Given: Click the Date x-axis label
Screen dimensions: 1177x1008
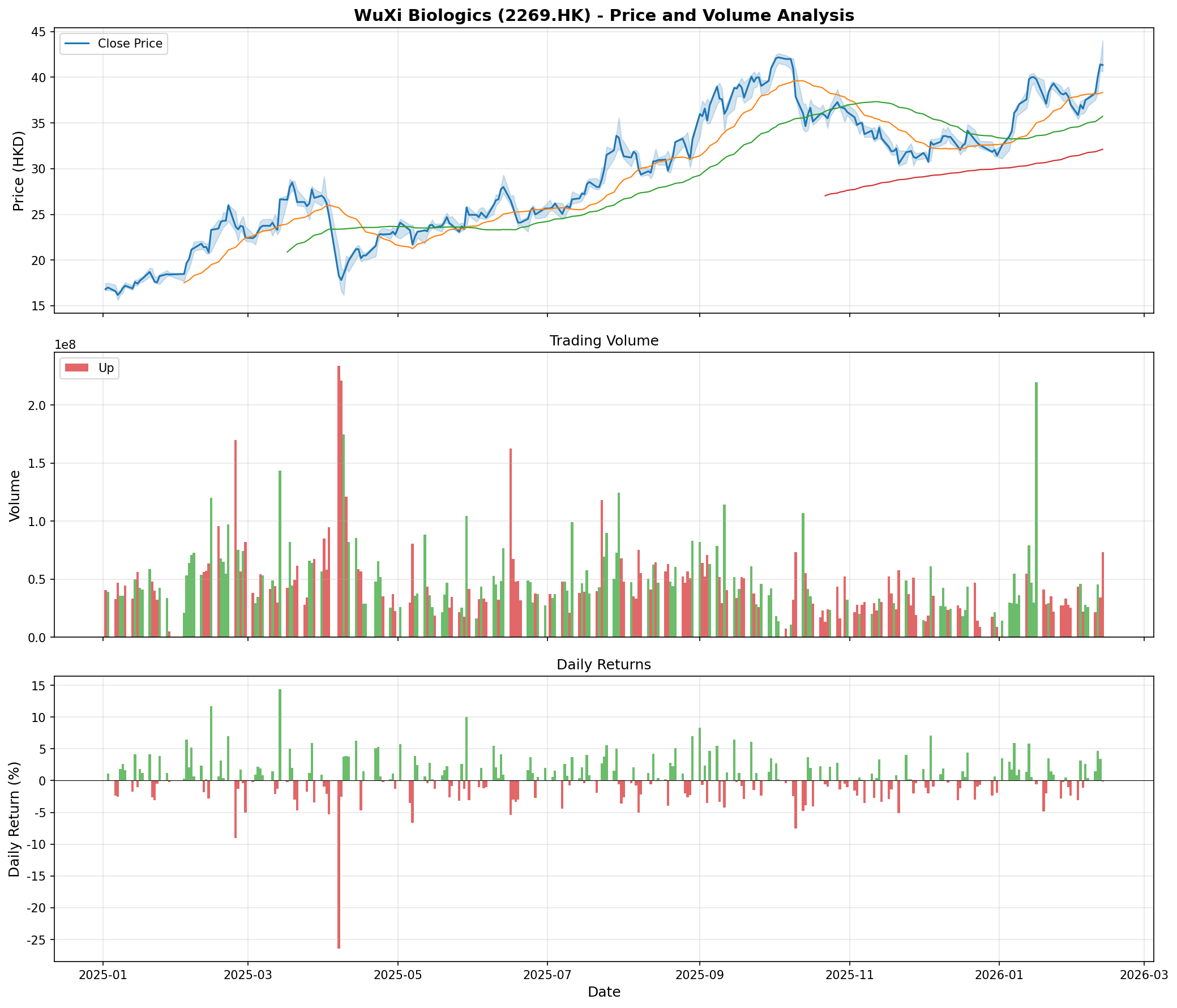Looking at the screenshot, I should pos(604,992).
